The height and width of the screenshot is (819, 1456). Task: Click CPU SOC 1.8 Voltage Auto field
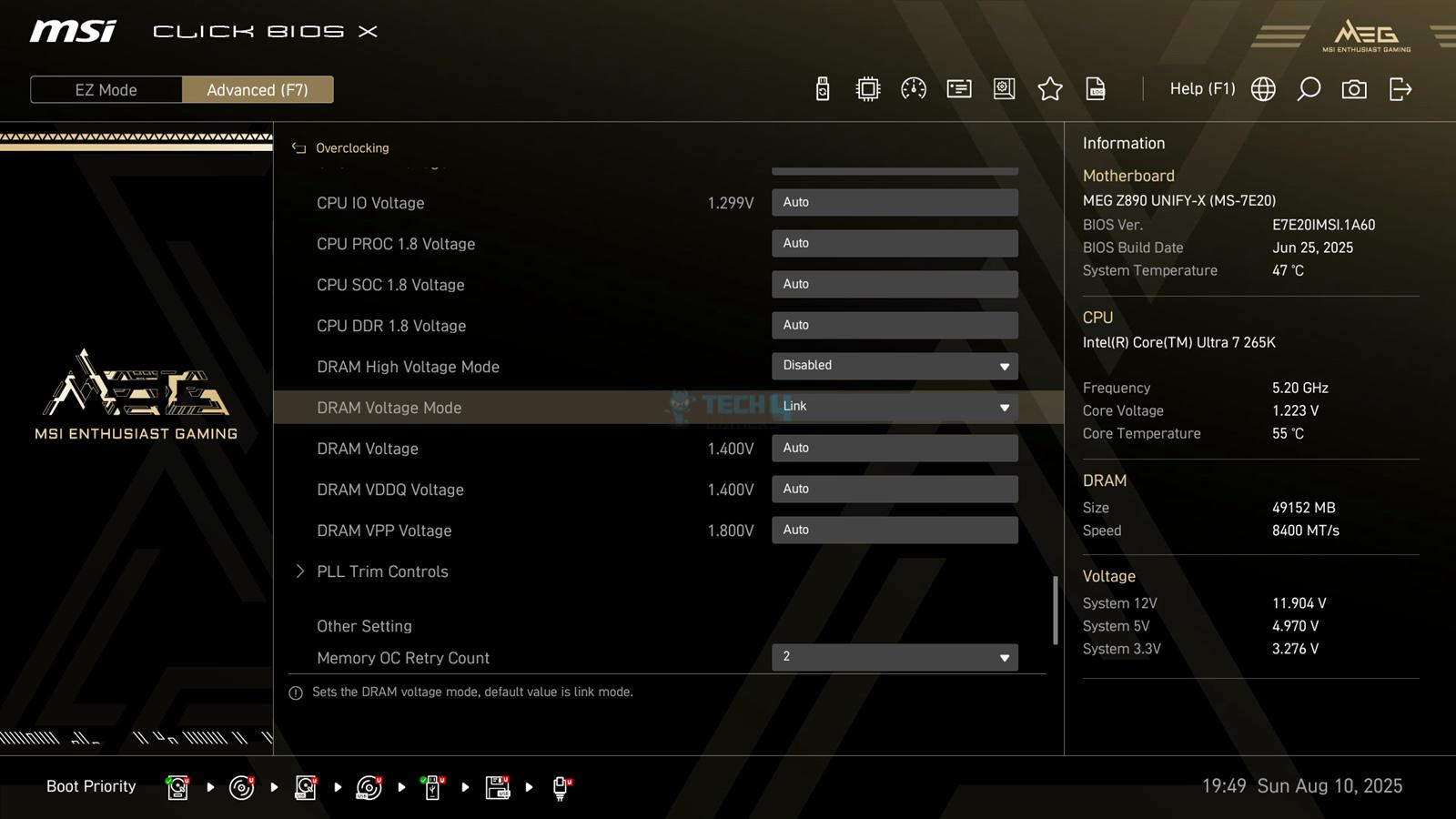click(x=895, y=284)
